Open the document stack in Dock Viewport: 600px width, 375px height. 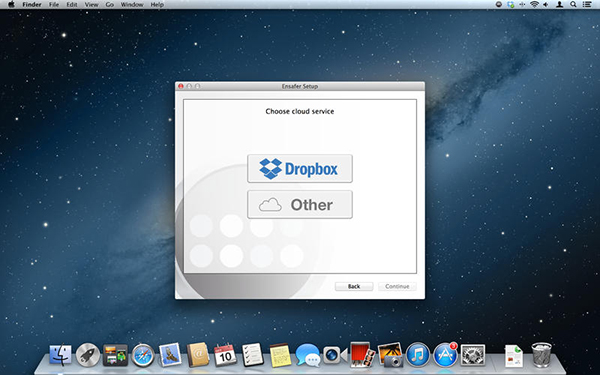(514, 356)
